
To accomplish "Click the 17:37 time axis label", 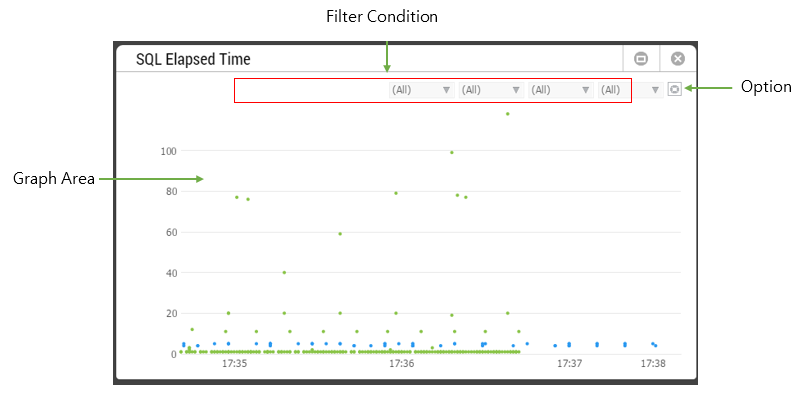I will coord(569,364).
